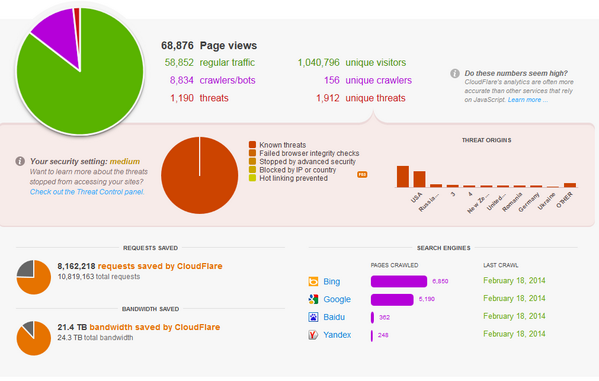This screenshot has height=381, width=599.
Task: Click the 'THREAT ORIGINS' chart title
Action: tap(486, 140)
